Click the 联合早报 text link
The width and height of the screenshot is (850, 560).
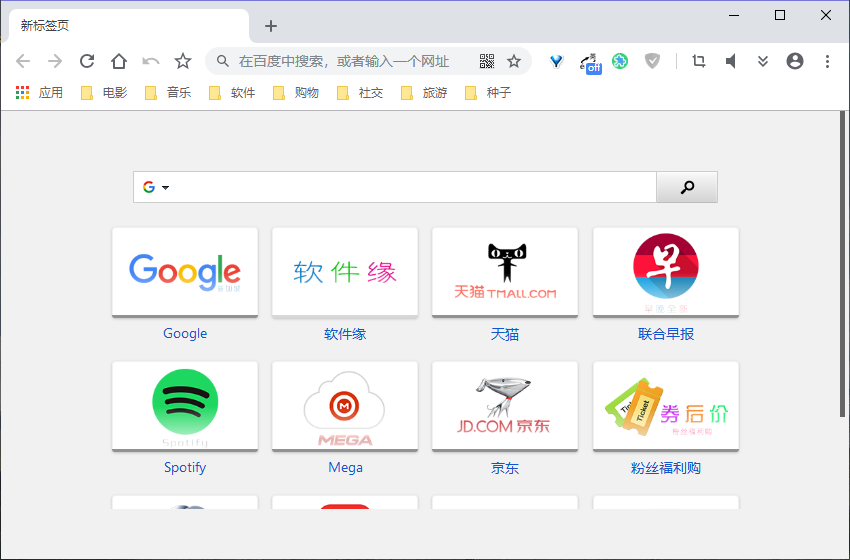coord(666,334)
